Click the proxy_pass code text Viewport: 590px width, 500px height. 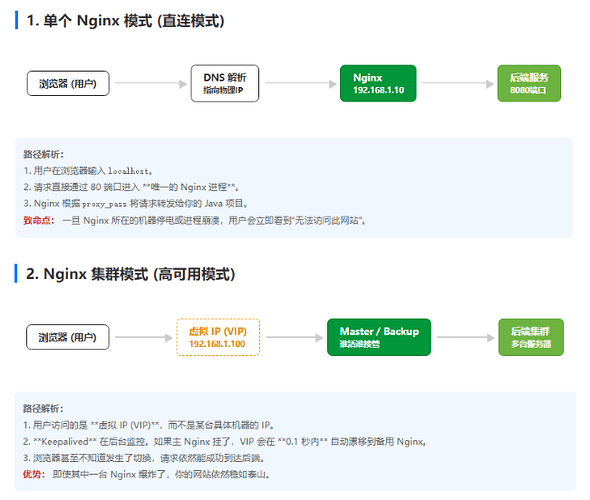pyautogui.click(x=104, y=204)
